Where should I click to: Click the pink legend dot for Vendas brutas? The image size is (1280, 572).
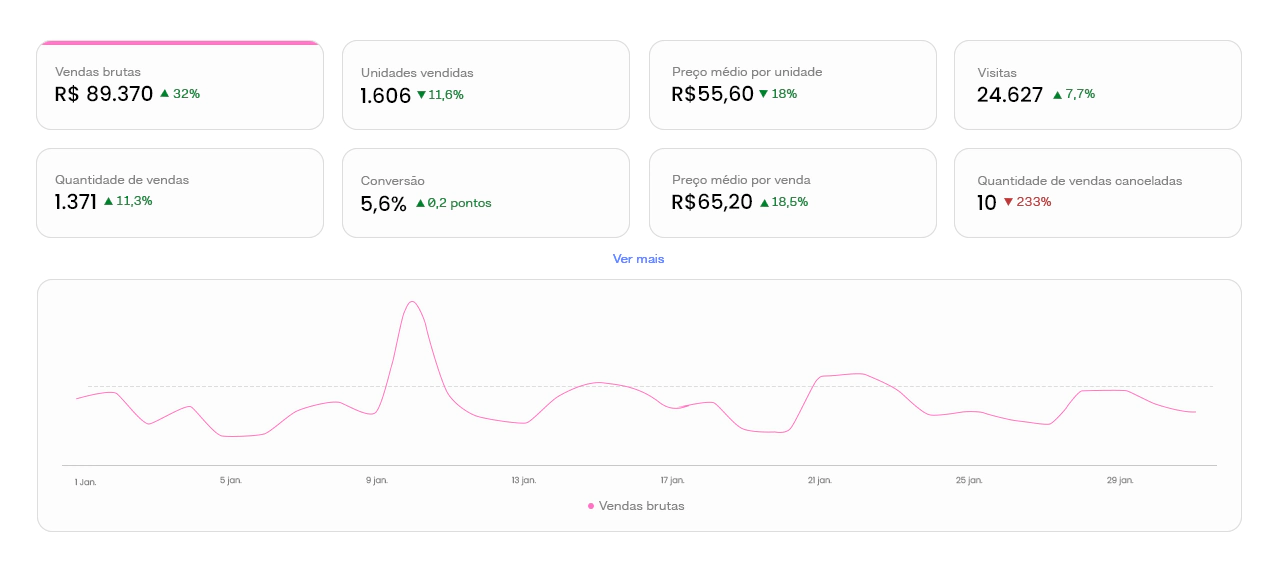coord(591,506)
